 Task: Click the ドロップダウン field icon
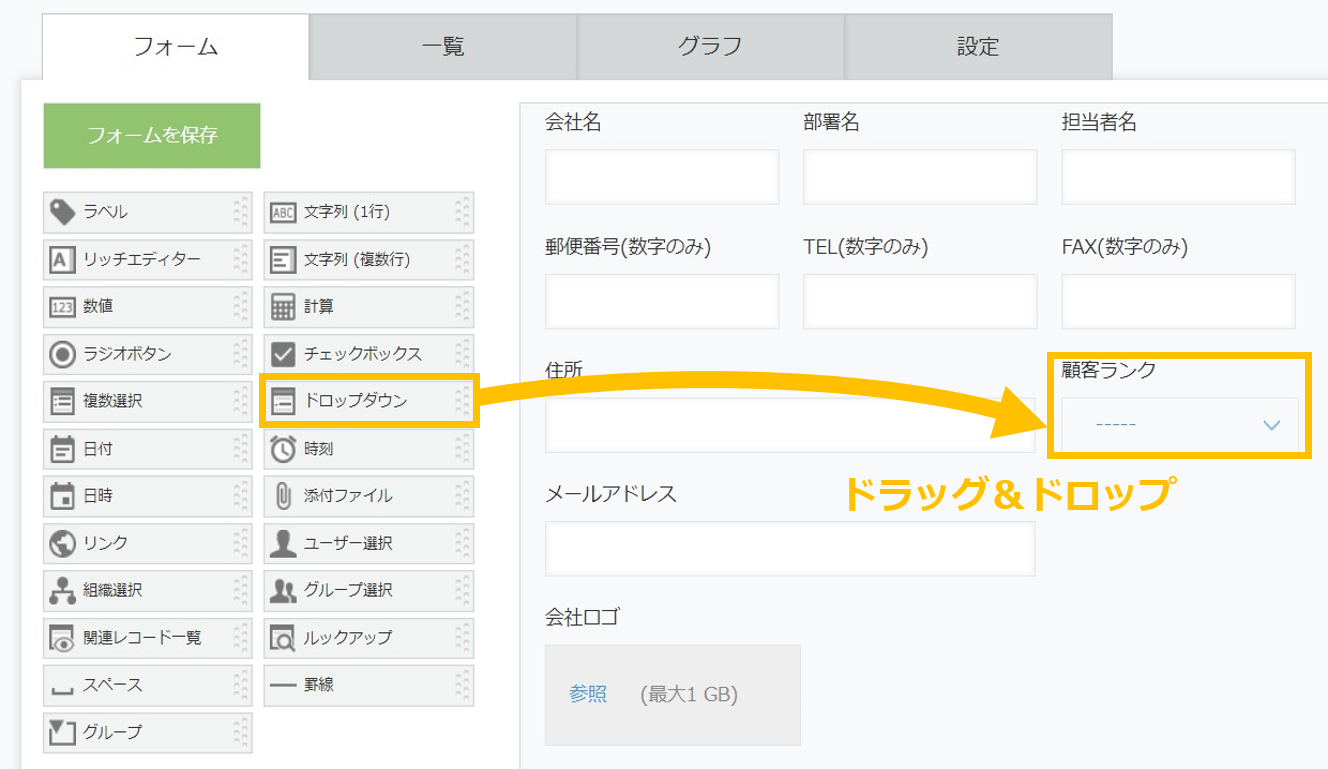pos(283,402)
